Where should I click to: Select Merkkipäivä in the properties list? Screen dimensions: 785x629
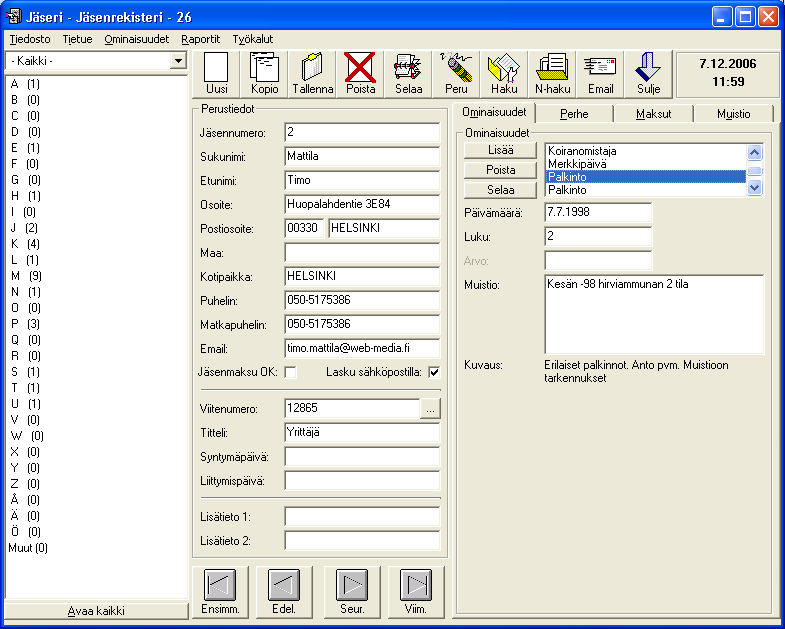click(645, 164)
